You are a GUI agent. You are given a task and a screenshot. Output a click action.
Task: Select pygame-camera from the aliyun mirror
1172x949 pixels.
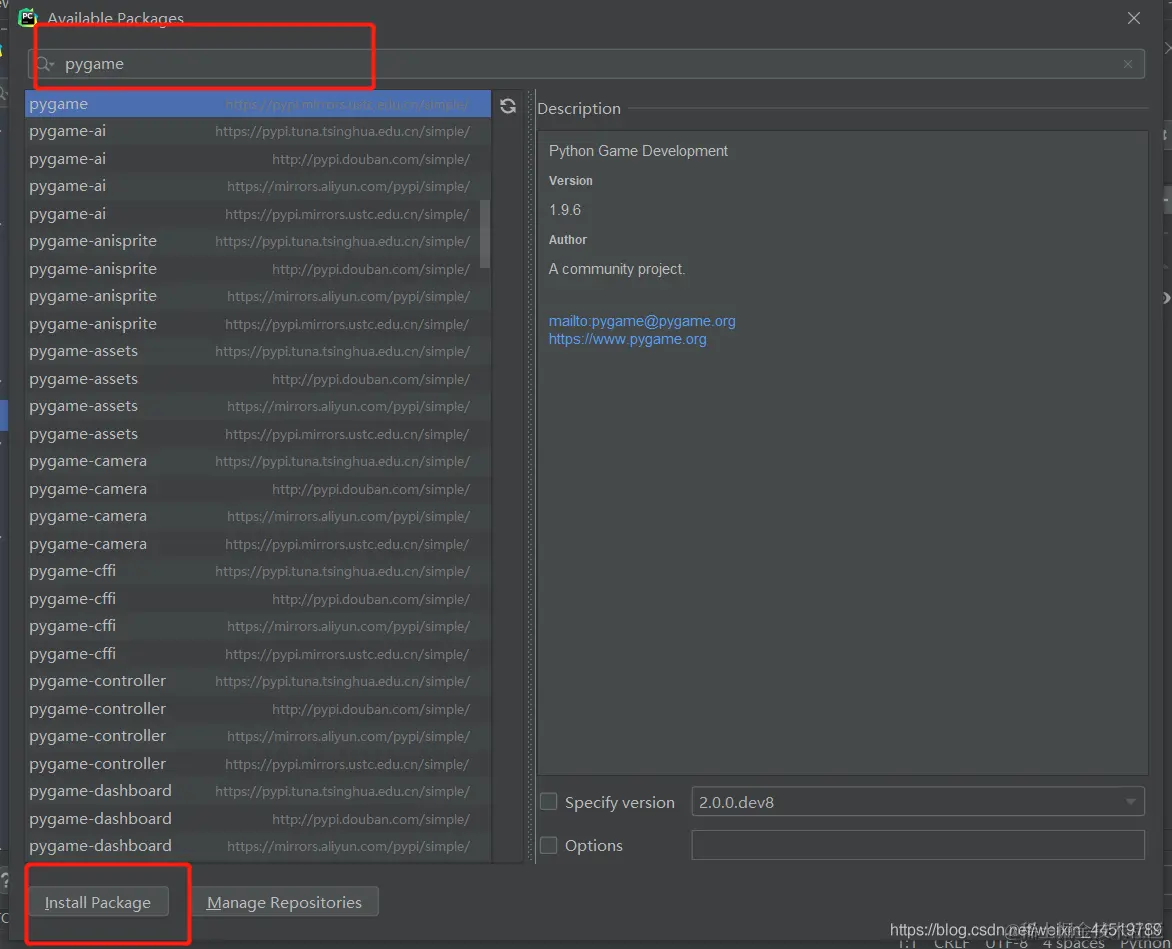[x=258, y=516]
